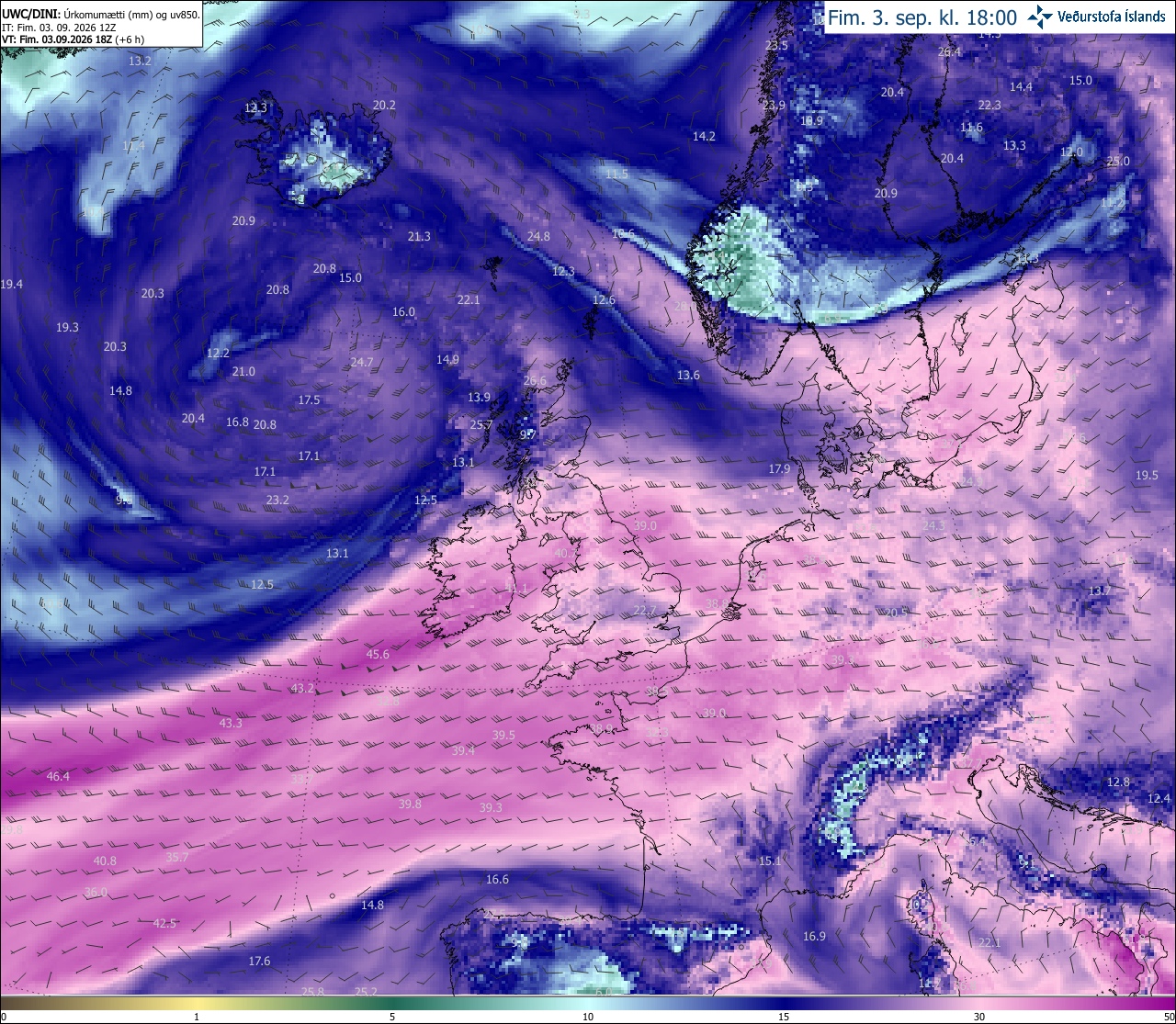Select the 16.6 value north of Spain

tap(497, 880)
